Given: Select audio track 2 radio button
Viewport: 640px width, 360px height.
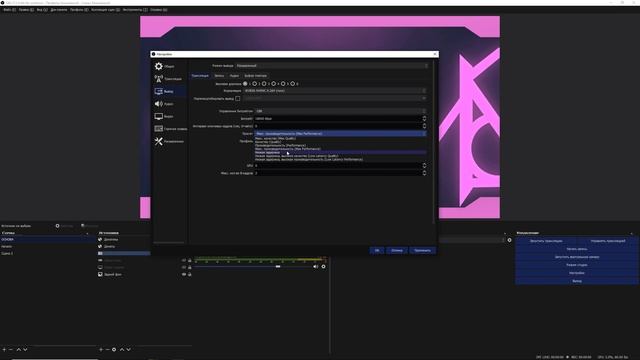Looking at the screenshot, I should point(255,84).
